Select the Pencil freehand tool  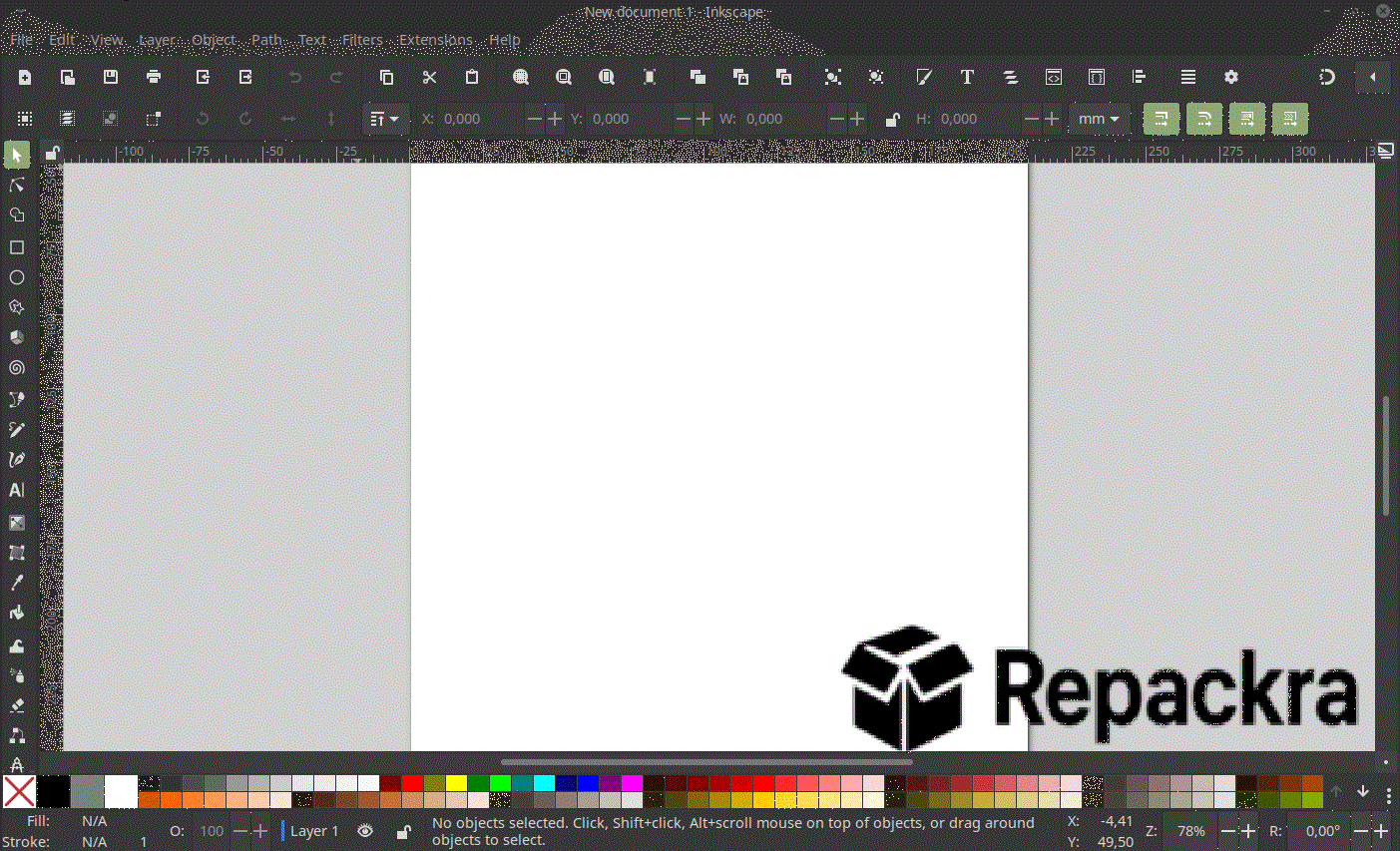pos(17,430)
